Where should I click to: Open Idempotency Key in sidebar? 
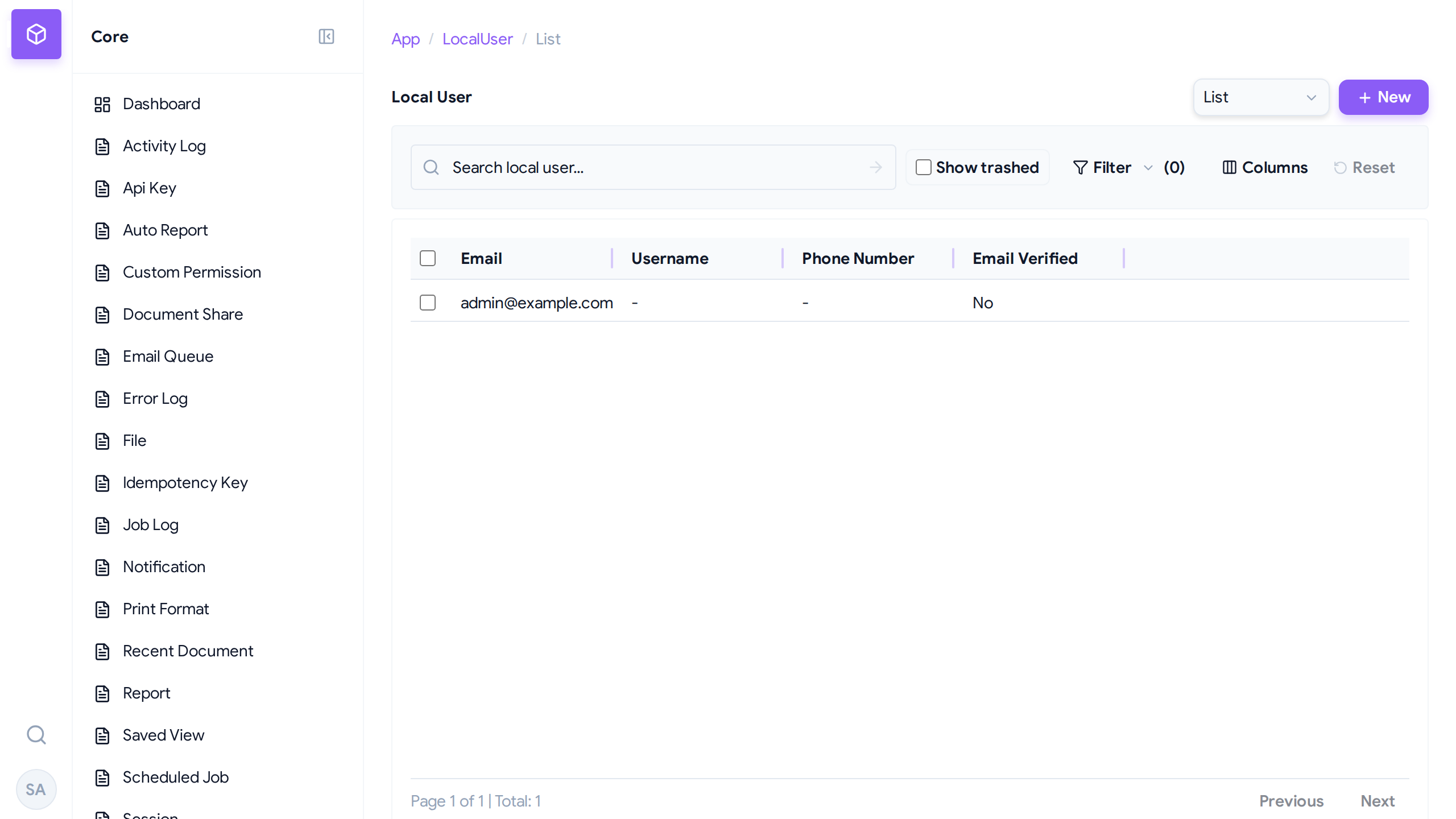[185, 482]
